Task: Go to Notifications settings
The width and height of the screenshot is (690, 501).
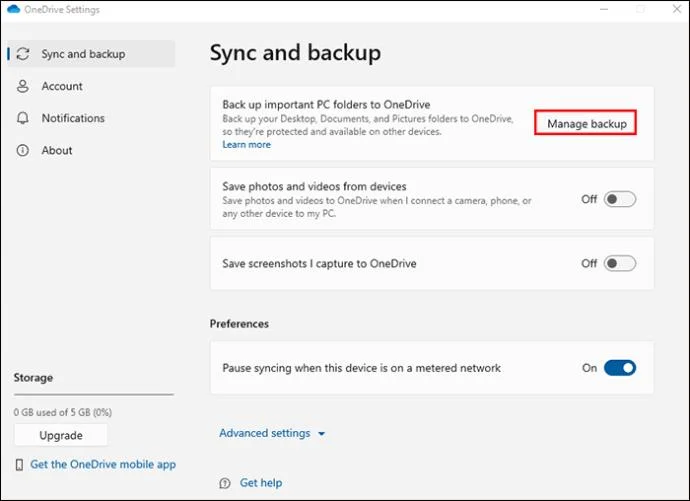Action: click(x=91, y=118)
